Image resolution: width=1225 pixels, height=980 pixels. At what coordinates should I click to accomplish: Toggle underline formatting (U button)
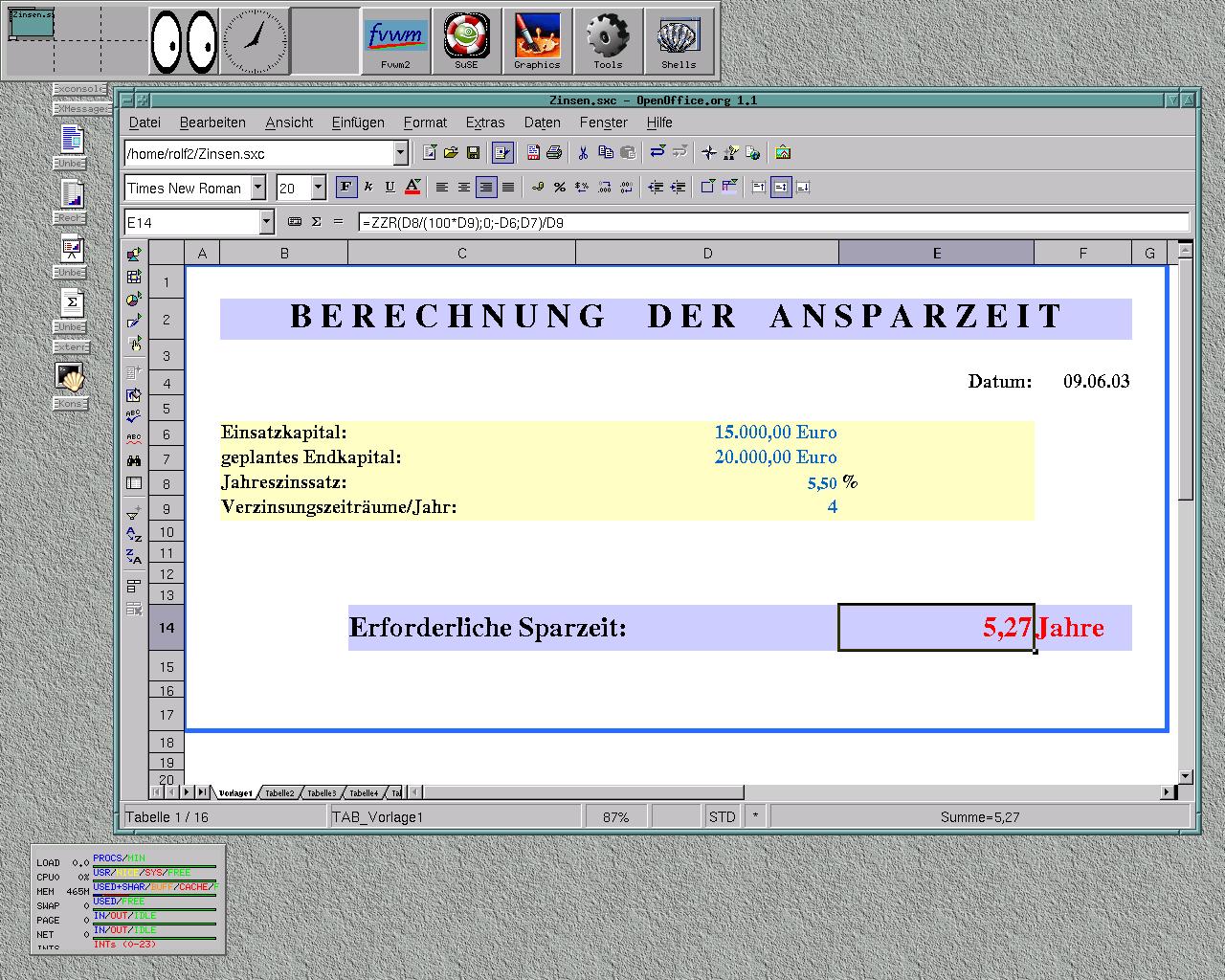pos(390,188)
